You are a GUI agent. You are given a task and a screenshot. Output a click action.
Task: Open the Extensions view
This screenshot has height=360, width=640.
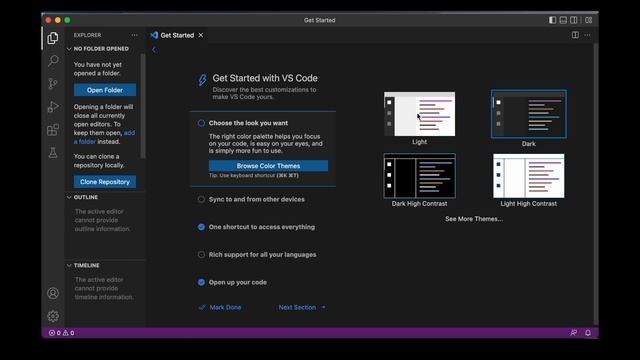[53, 130]
